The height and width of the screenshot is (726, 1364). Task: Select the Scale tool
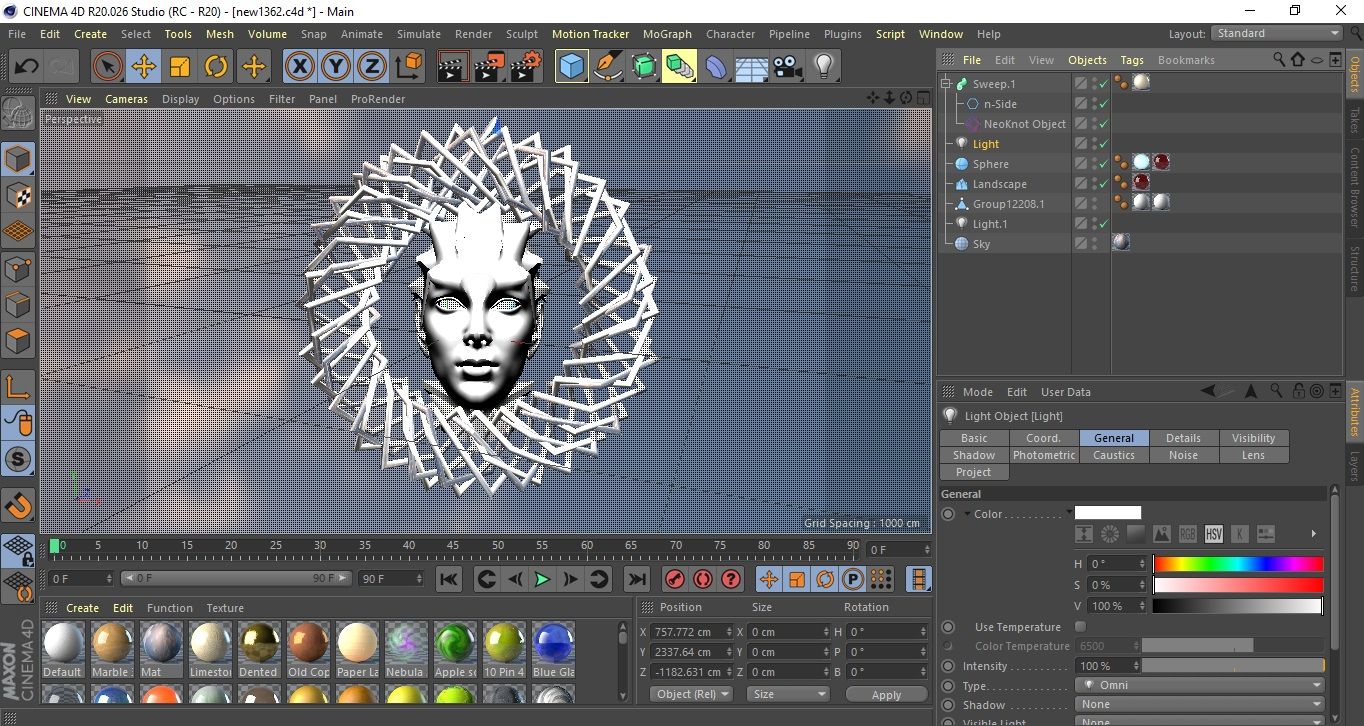(180, 67)
